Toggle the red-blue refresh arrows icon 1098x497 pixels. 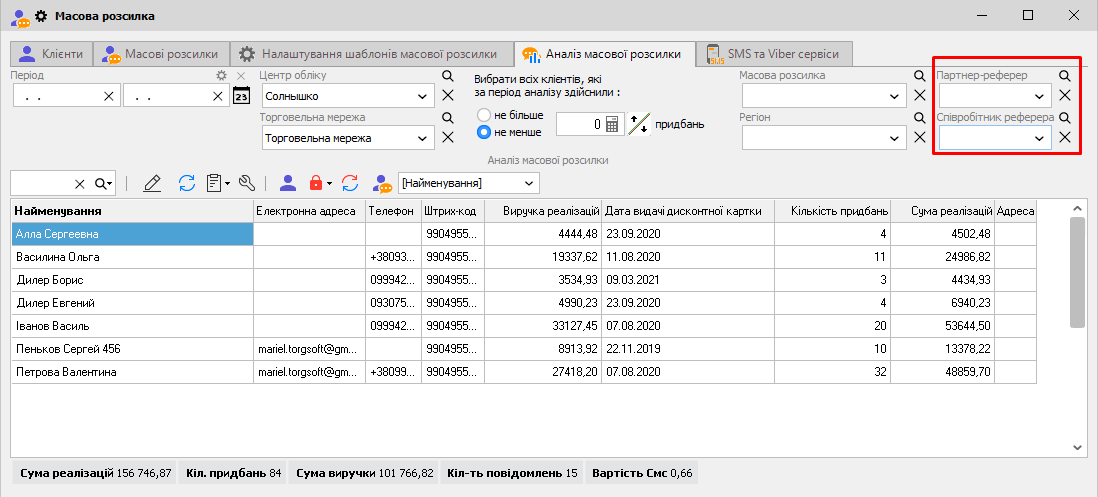click(350, 183)
